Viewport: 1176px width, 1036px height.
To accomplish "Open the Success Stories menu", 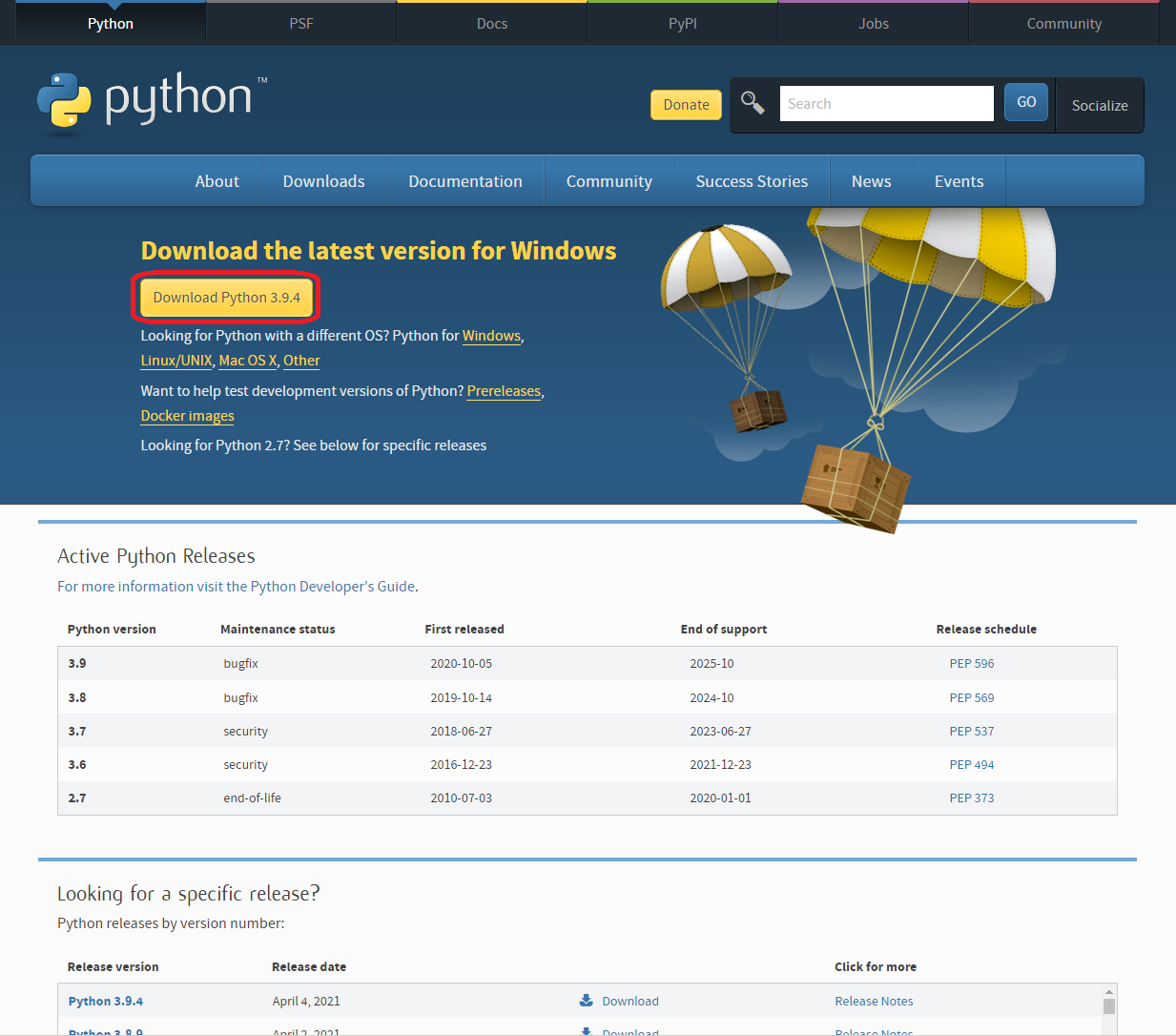I will click(x=752, y=181).
